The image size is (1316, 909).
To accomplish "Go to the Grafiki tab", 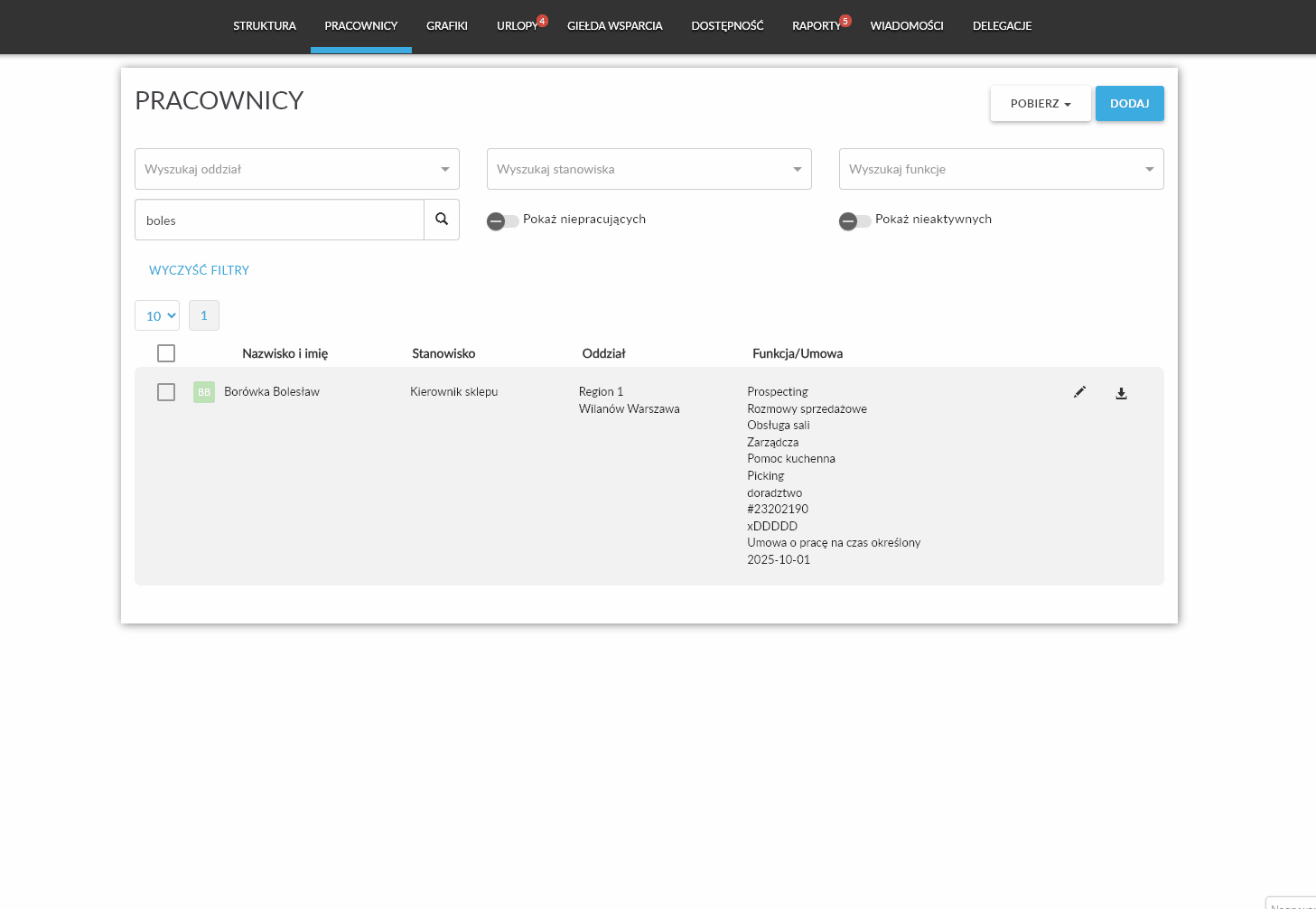I will (446, 26).
